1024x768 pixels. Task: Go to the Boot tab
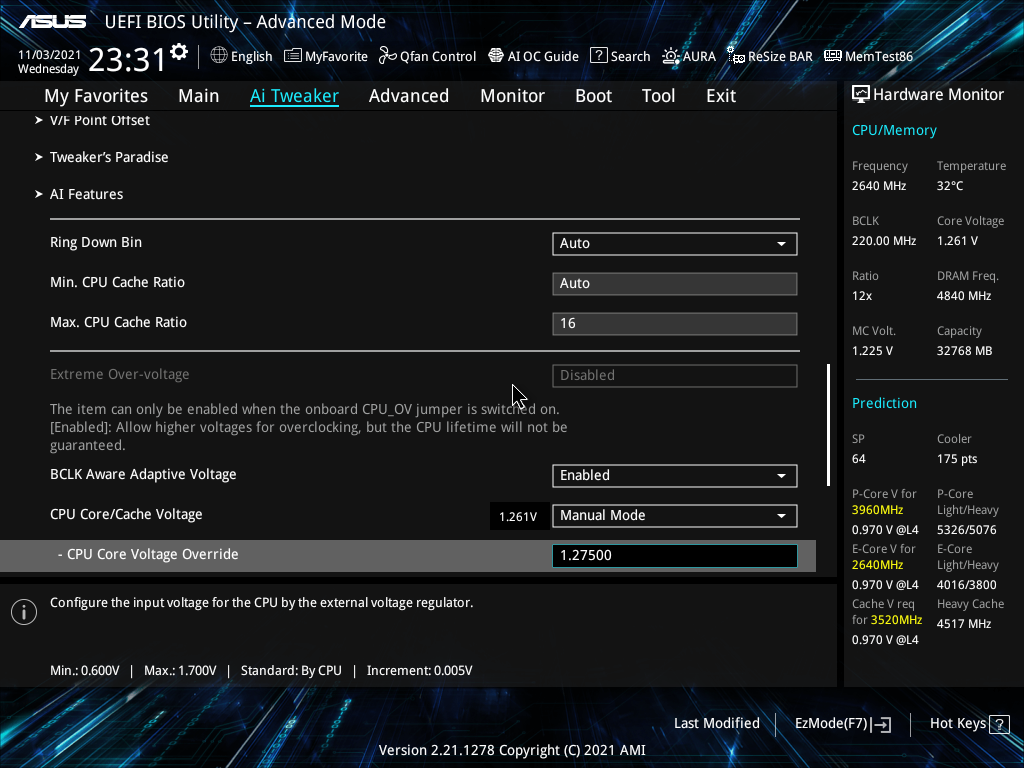[x=594, y=96]
